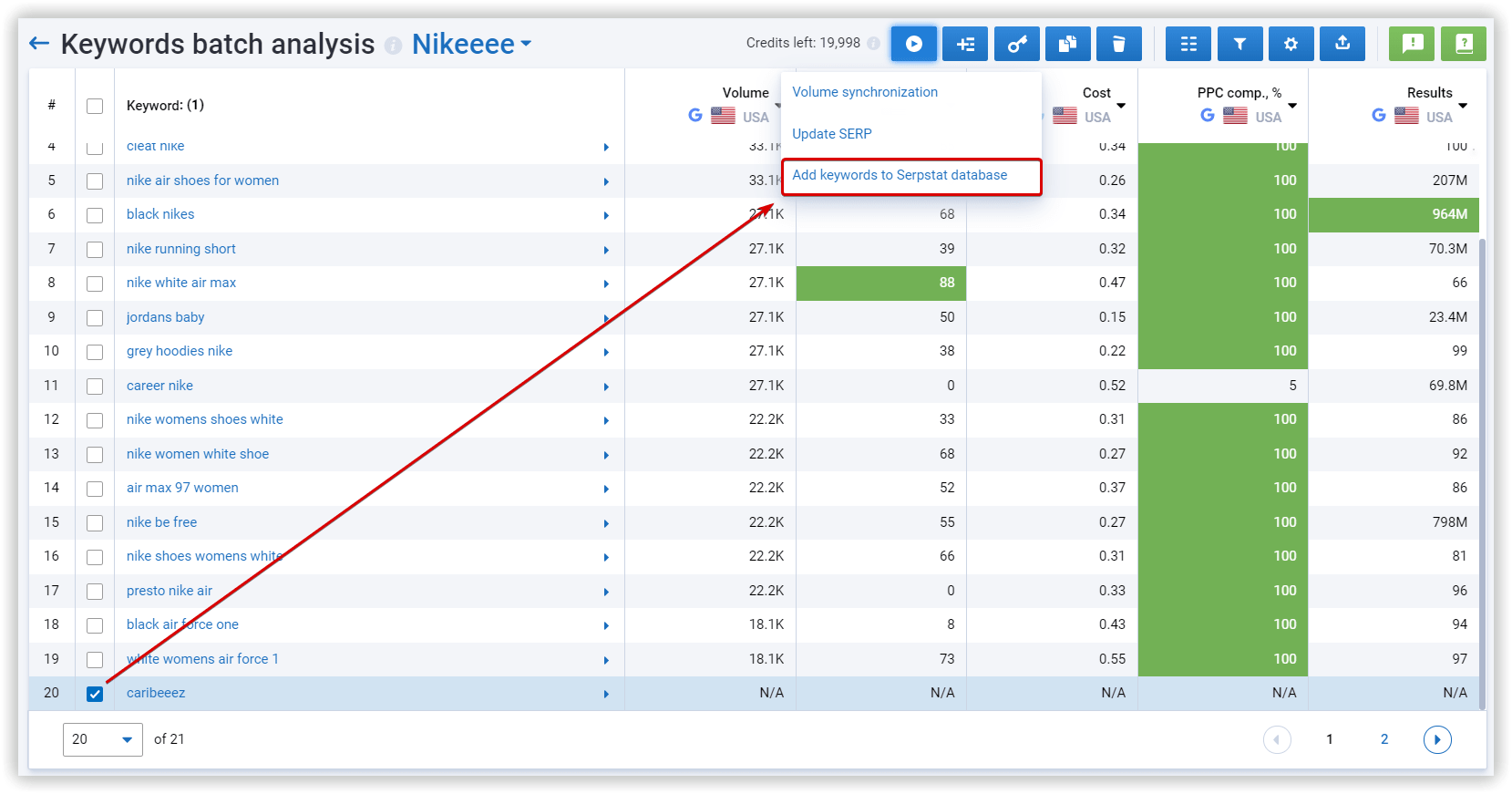This screenshot has height=794, width=1512.
Task: Click the trash delete icon button
Action: click(1119, 44)
